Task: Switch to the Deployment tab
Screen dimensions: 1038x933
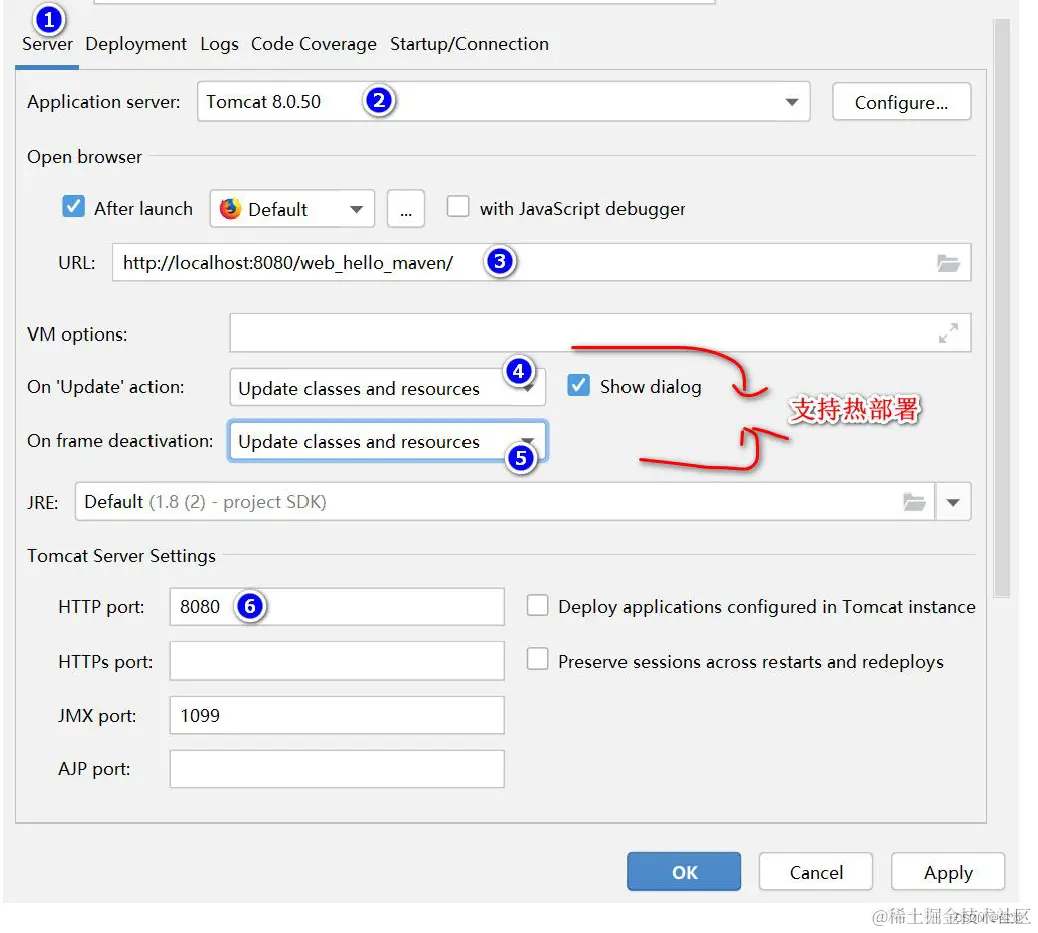Action: click(x=136, y=44)
